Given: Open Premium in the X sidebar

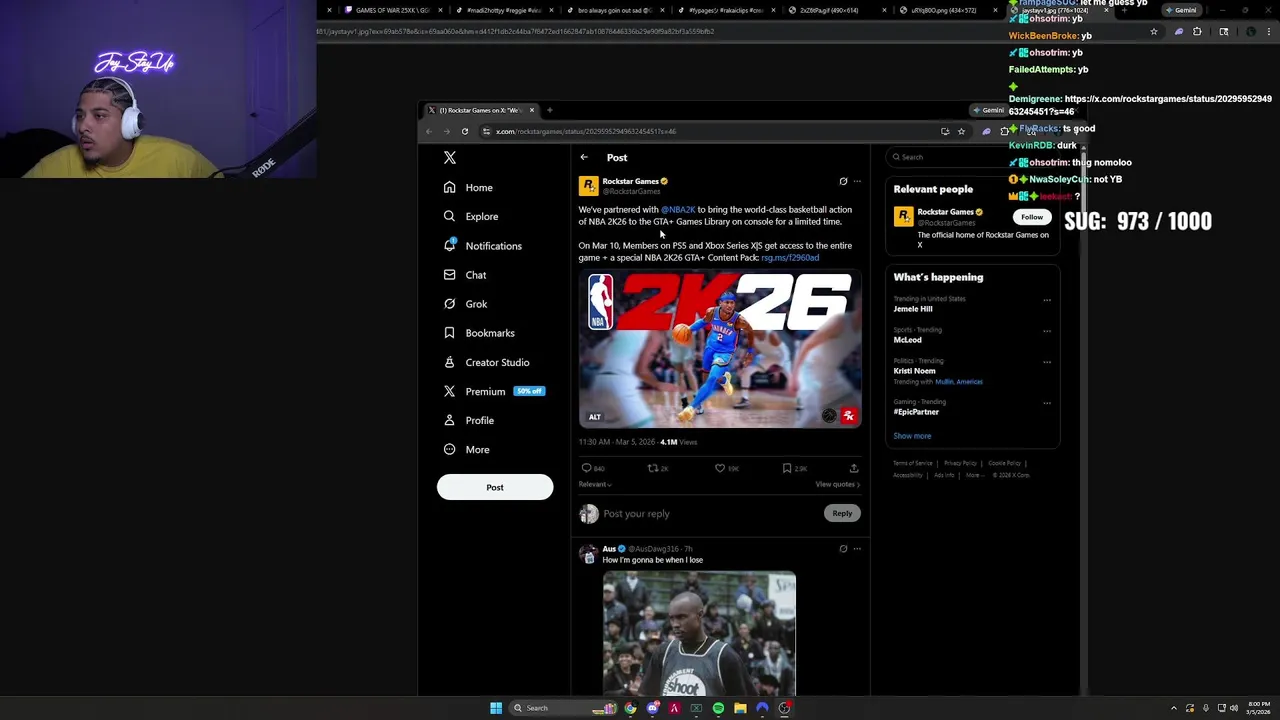Looking at the screenshot, I should click(x=494, y=391).
